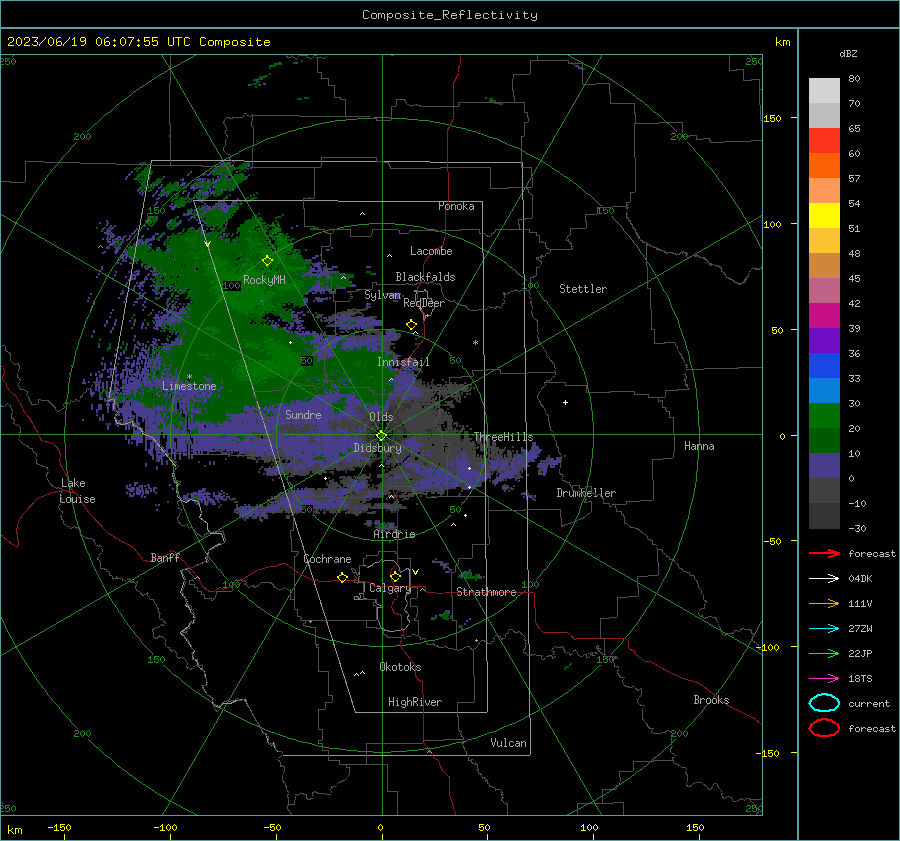This screenshot has width=900, height=841.
Task: Click the Brooks town label
Action: tap(711, 700)
